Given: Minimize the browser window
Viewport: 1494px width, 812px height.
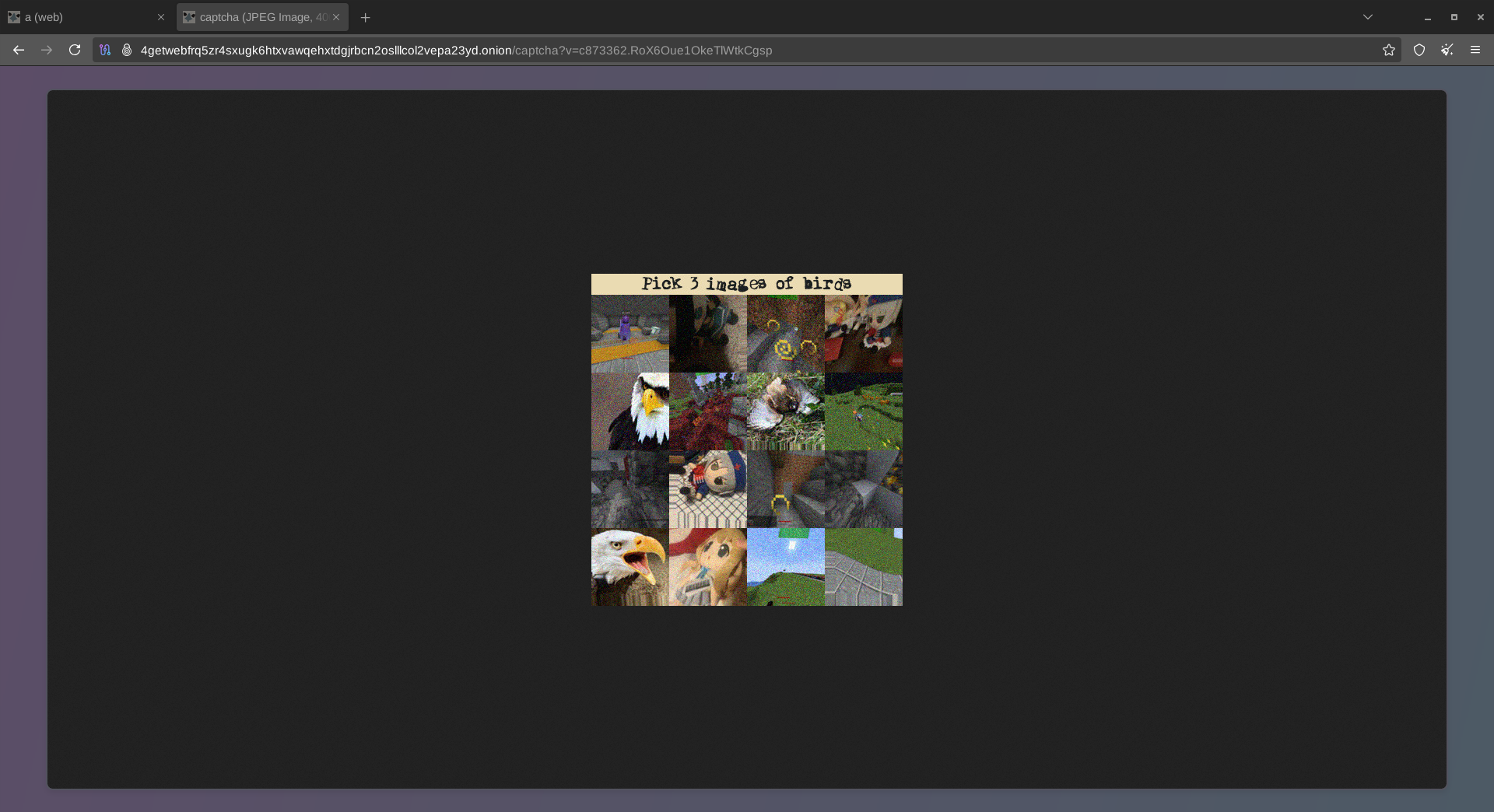Looking at the screenshot, I should (x=1427, y=17).
